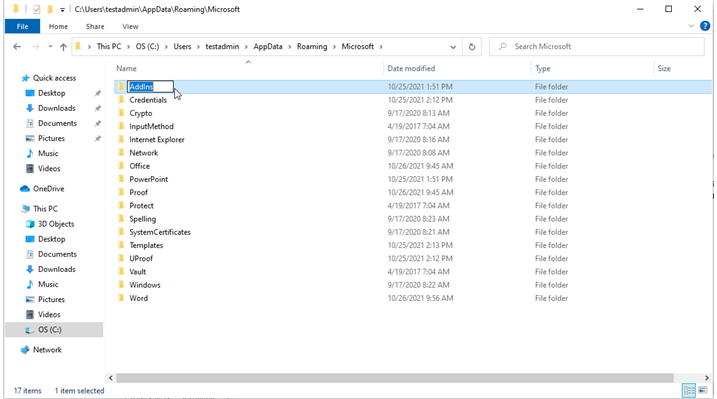Click the New folder icon in title bar
Screen dimensions: 717x399
pos(50,9)
